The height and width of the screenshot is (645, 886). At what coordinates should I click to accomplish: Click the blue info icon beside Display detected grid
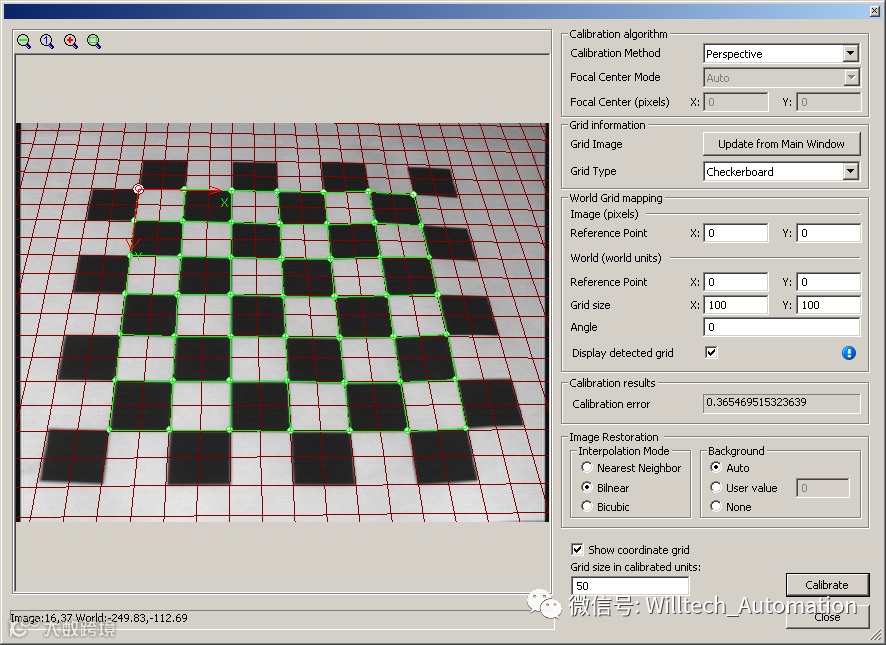[849, 353]
